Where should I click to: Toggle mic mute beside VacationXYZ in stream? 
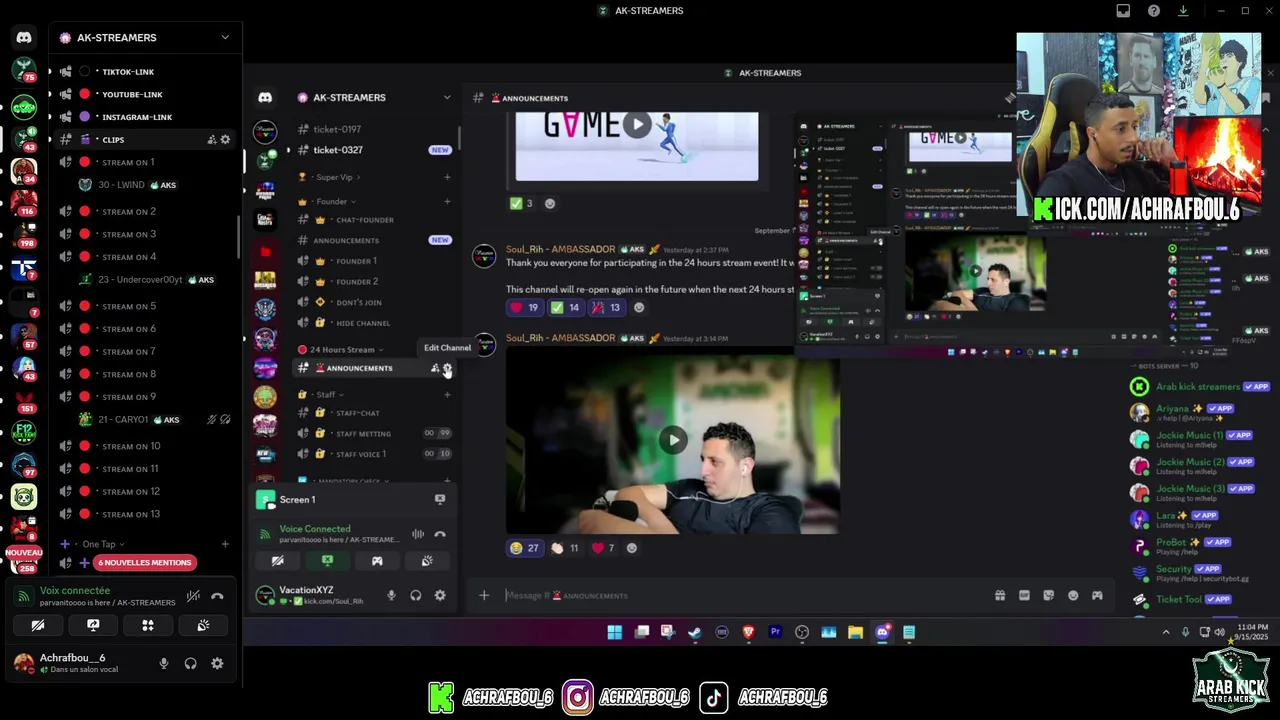[390, 595]
